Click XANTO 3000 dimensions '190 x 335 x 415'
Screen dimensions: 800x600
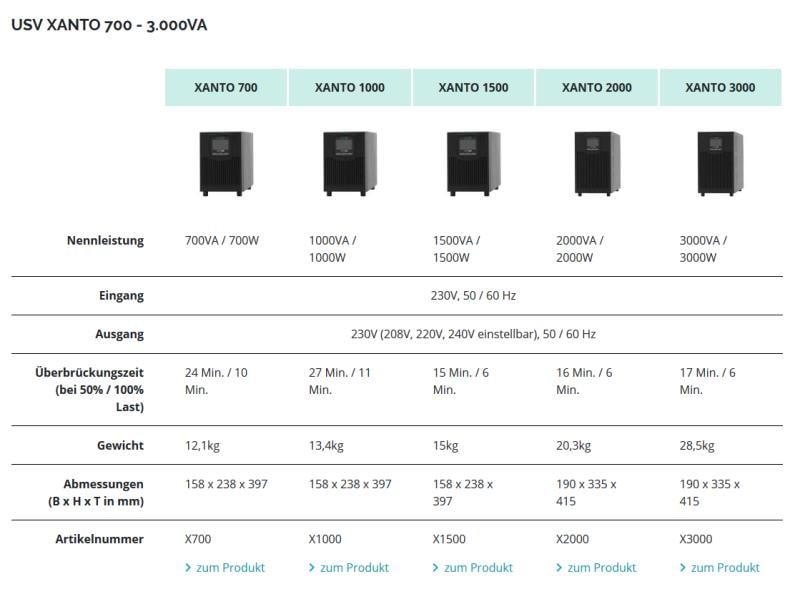pos(710,492)
